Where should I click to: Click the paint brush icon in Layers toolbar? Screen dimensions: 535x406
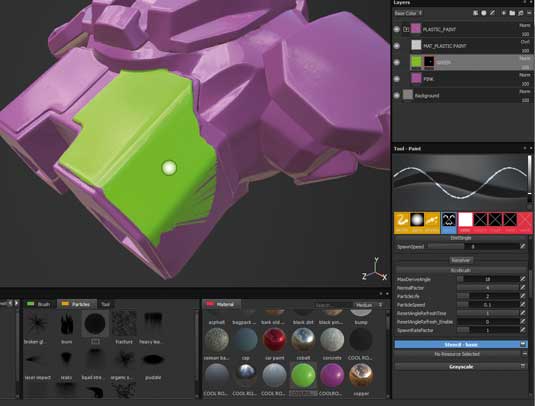(x=493, y=13)
